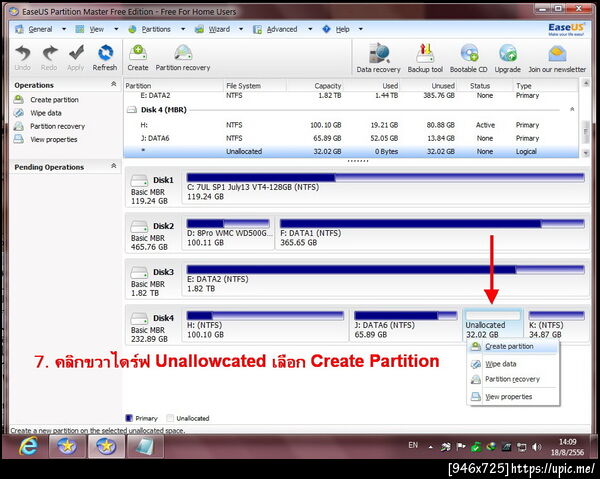
Task: Select the K: (NTFS) partition block
Action: pos(556,325)
